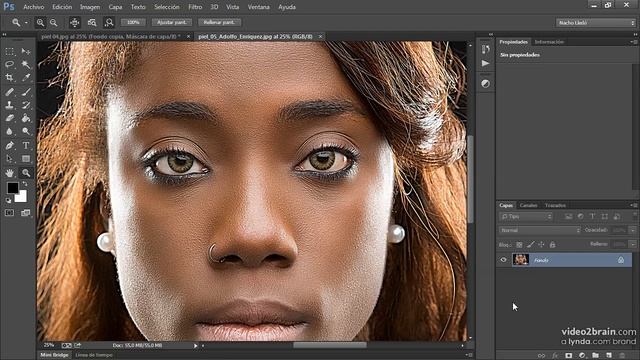
Task: Open the layer filter Tipo dropdown
Action: 526,216
